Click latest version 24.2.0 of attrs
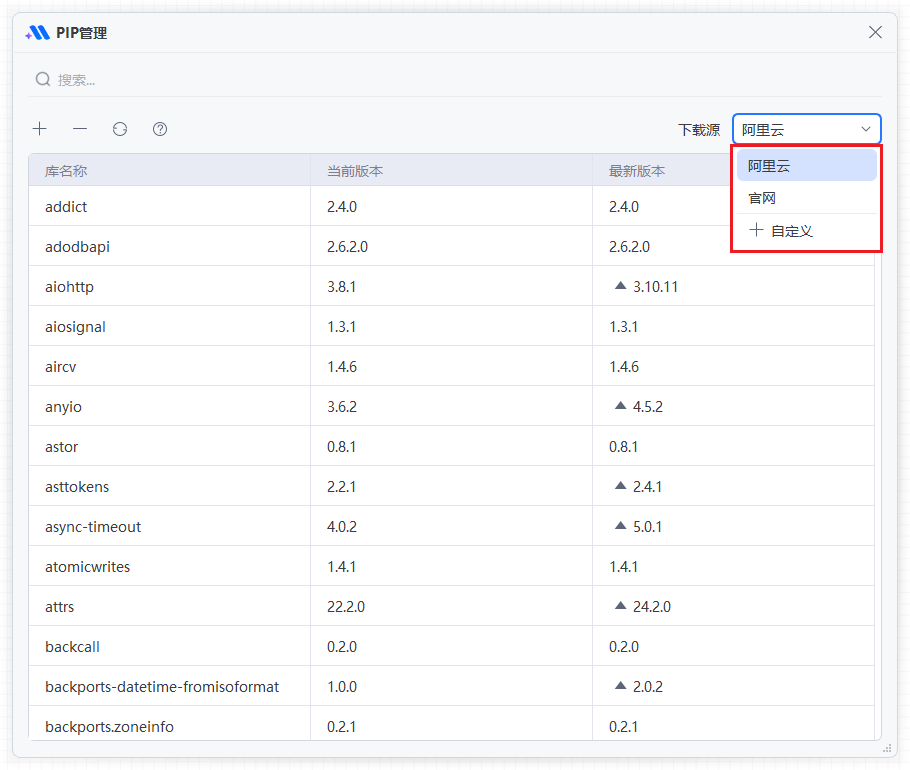910x770 pixels. pyautogui.click(x=652, y=607)
